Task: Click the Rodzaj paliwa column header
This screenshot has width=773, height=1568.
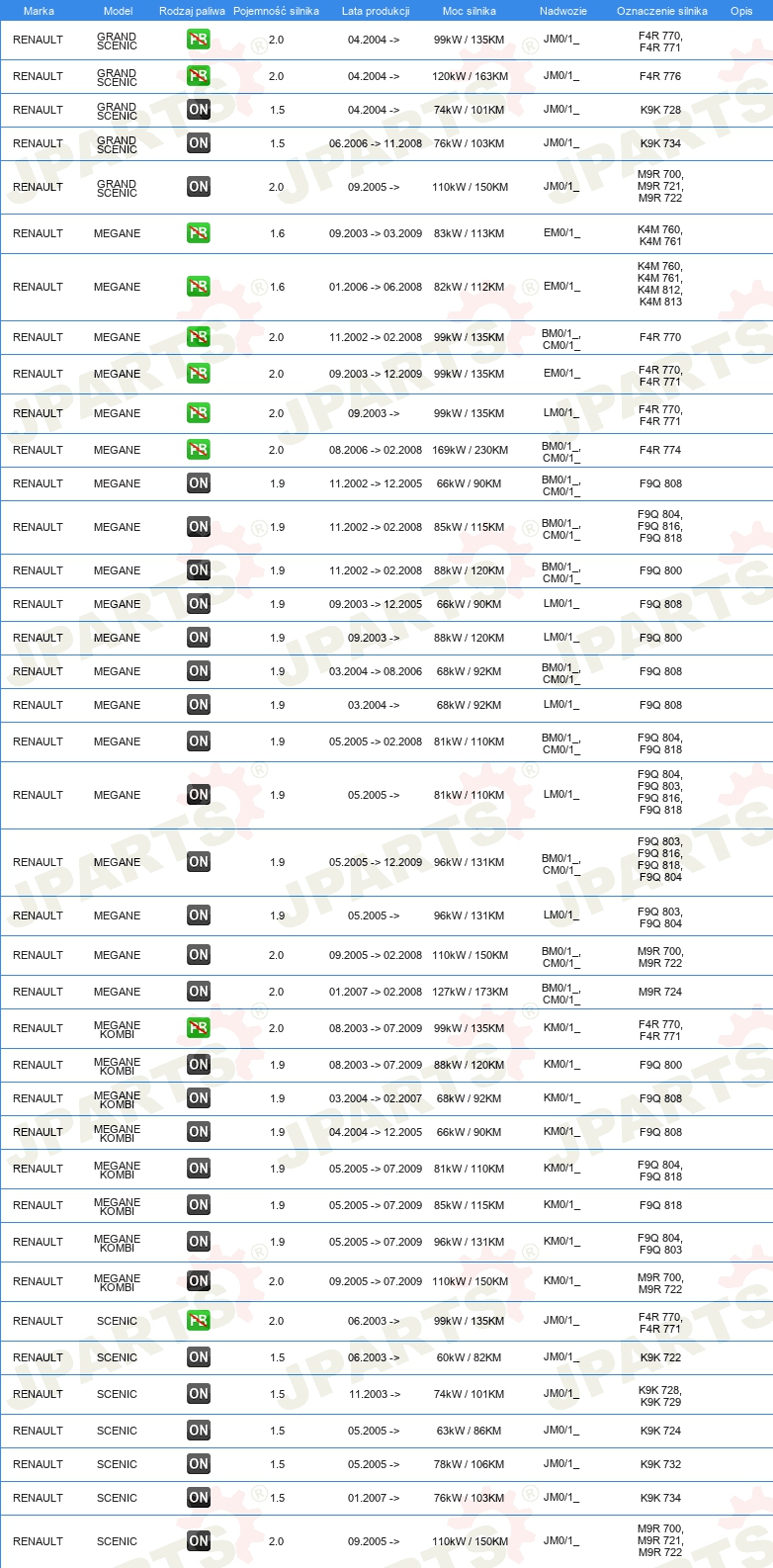Action: tap(192, 11)
